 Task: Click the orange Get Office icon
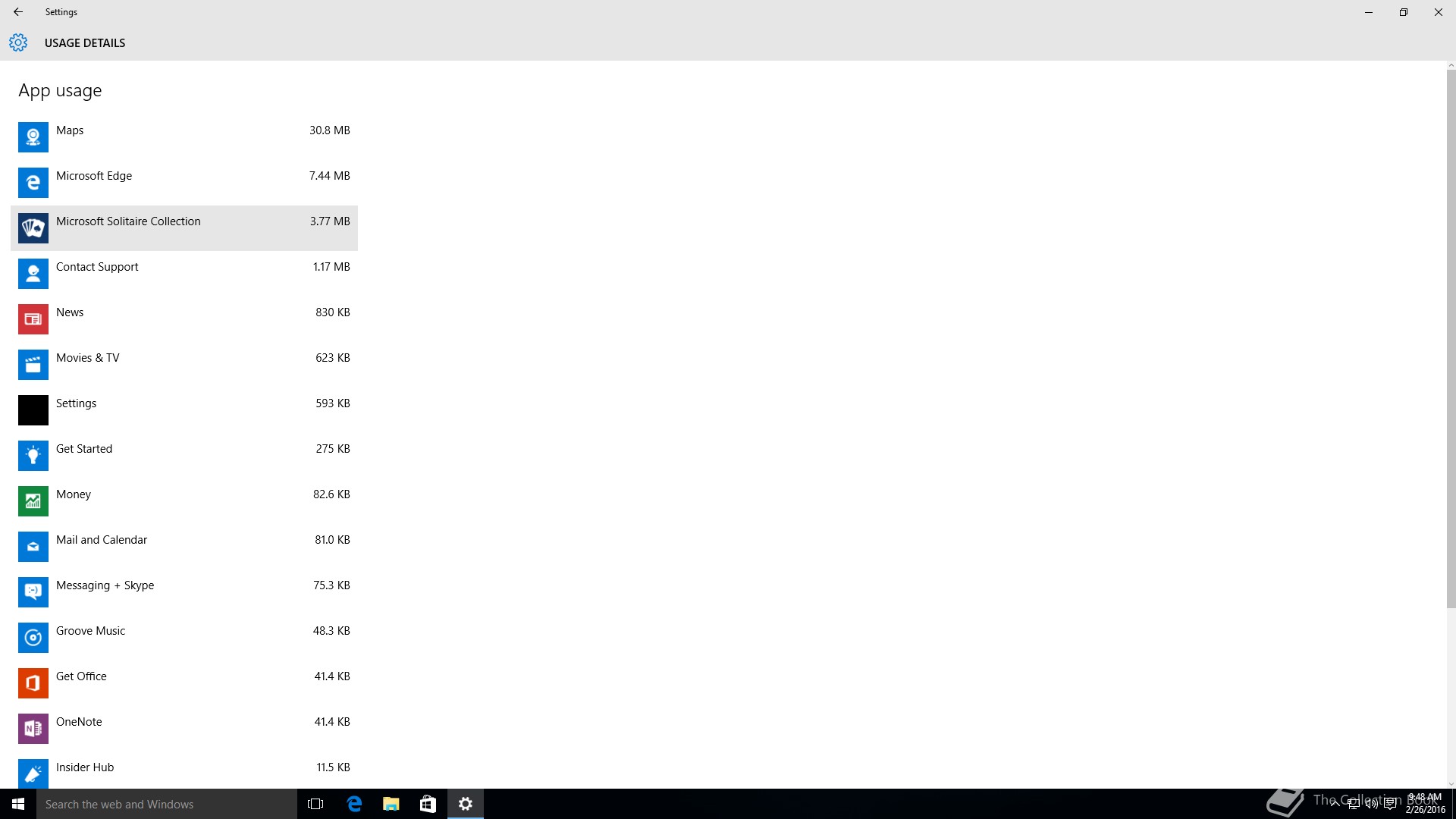pyautogui.click(x=33, y=683)
